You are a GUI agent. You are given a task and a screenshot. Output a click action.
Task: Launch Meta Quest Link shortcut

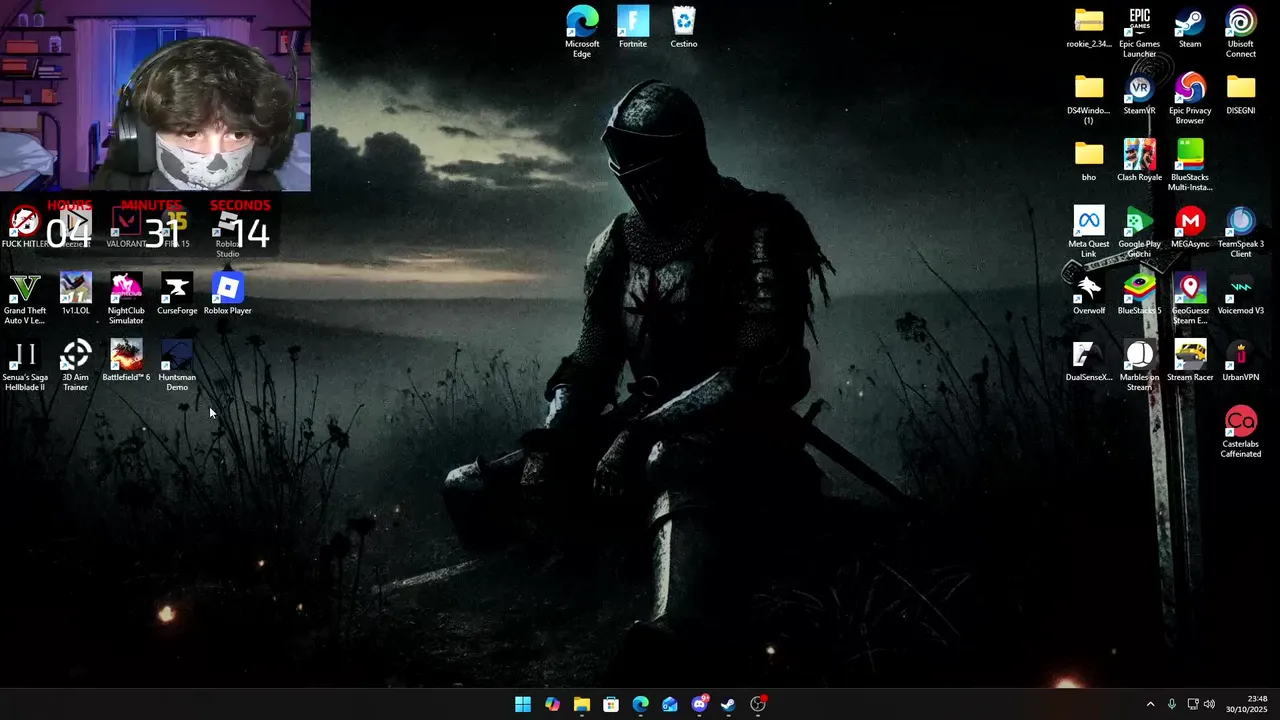(x=1089, y=231)
